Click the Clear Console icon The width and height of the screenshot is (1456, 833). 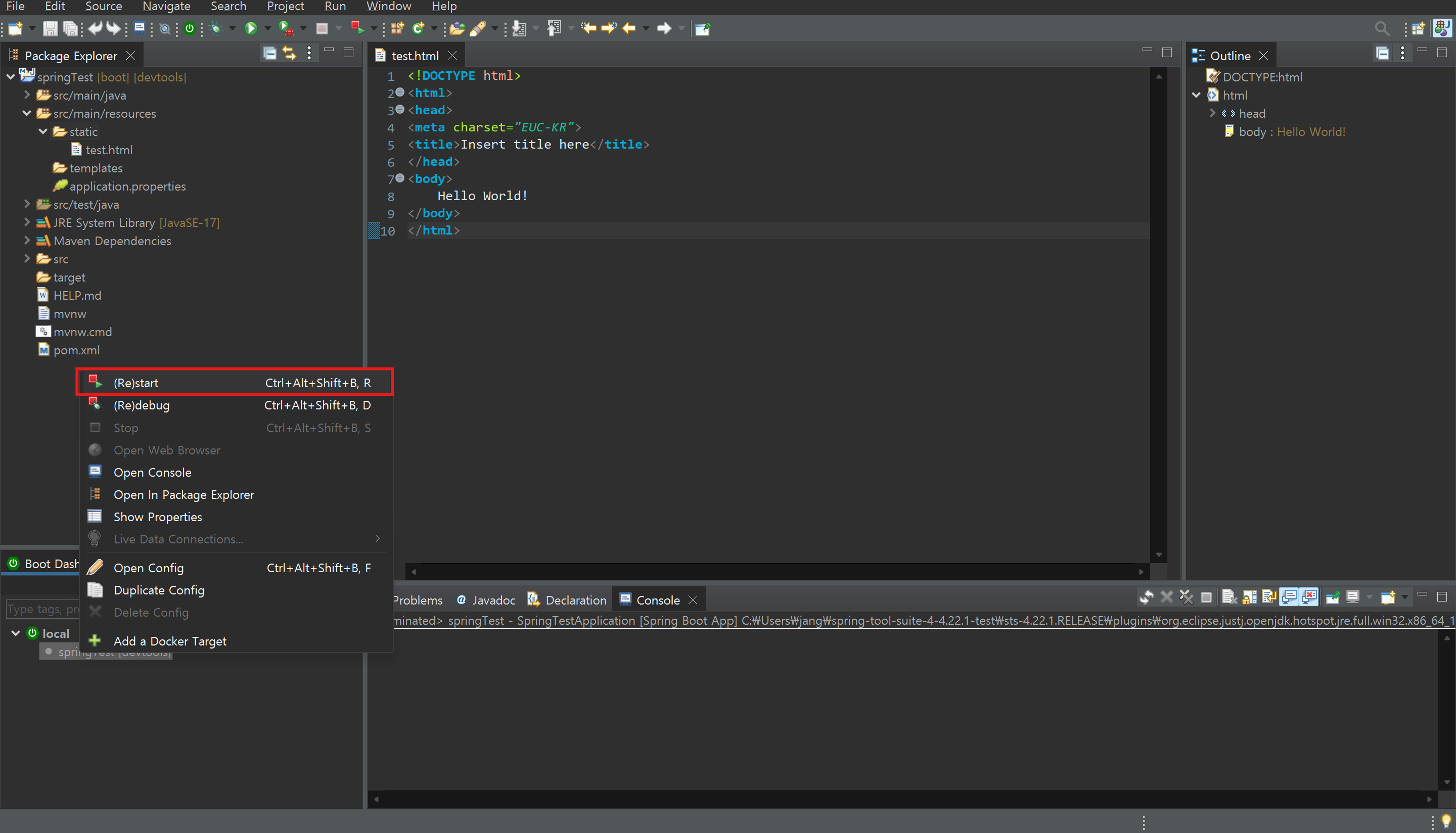click(1229, 598)
